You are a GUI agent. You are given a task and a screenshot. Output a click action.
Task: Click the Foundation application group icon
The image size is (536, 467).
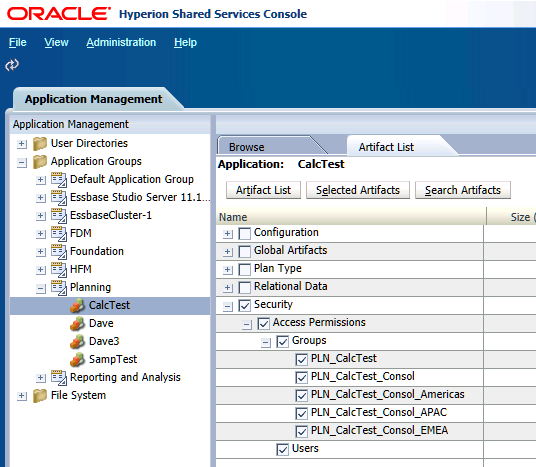pyautogui.click(x=59, y=252)
